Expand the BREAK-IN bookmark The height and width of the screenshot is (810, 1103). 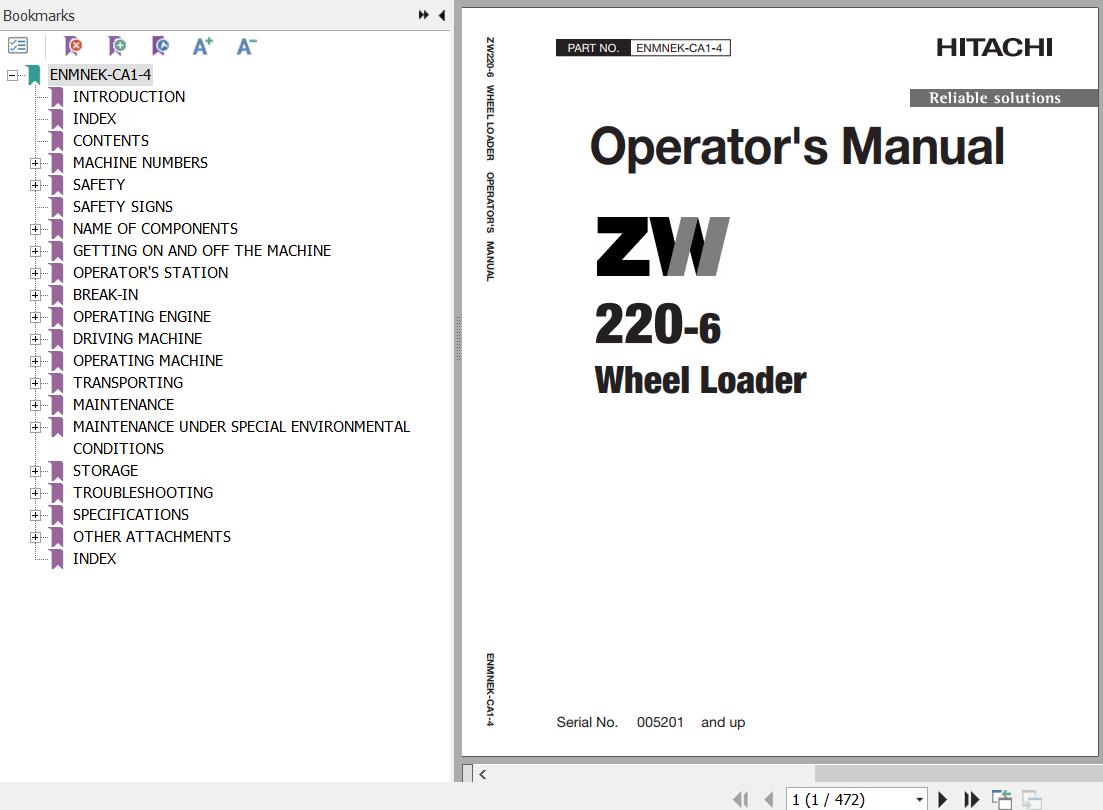(x=35, y=295)
